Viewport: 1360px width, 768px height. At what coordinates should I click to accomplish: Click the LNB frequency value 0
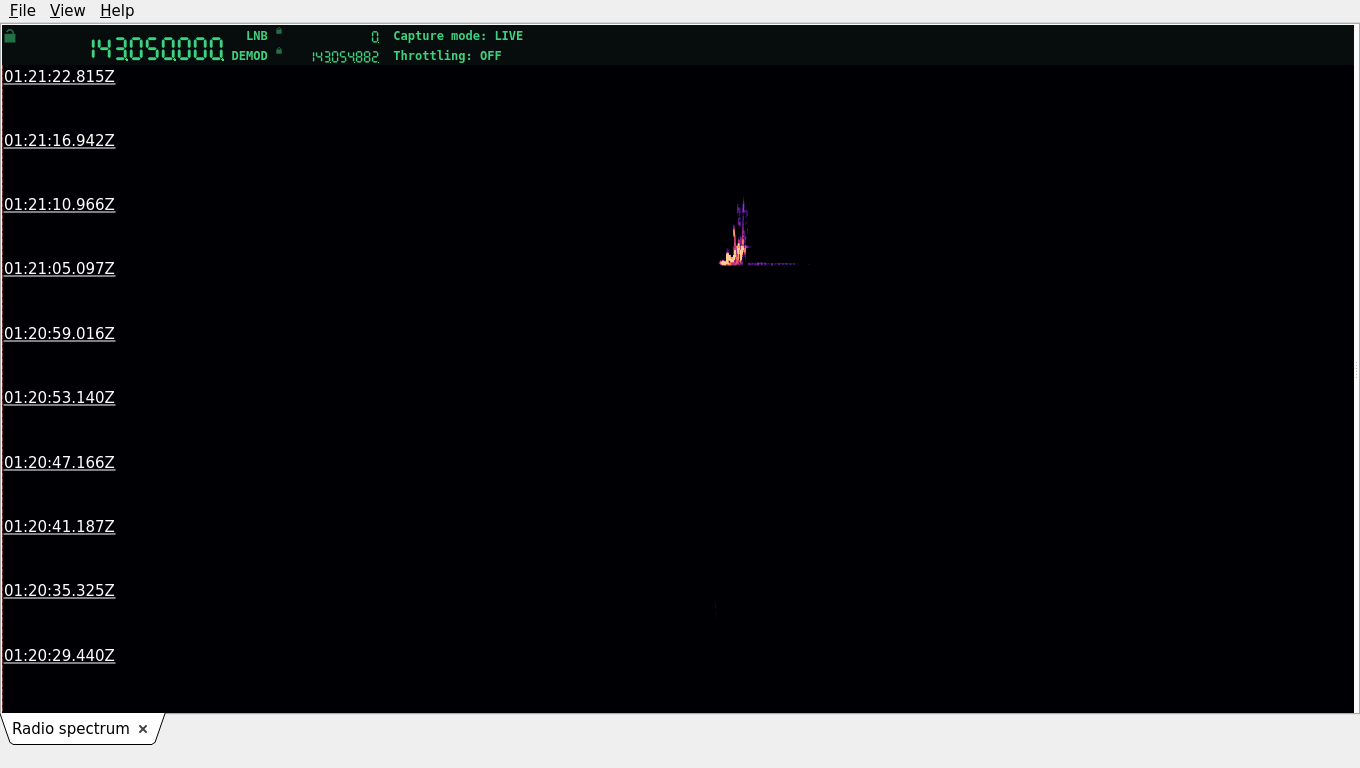point(375,37)
